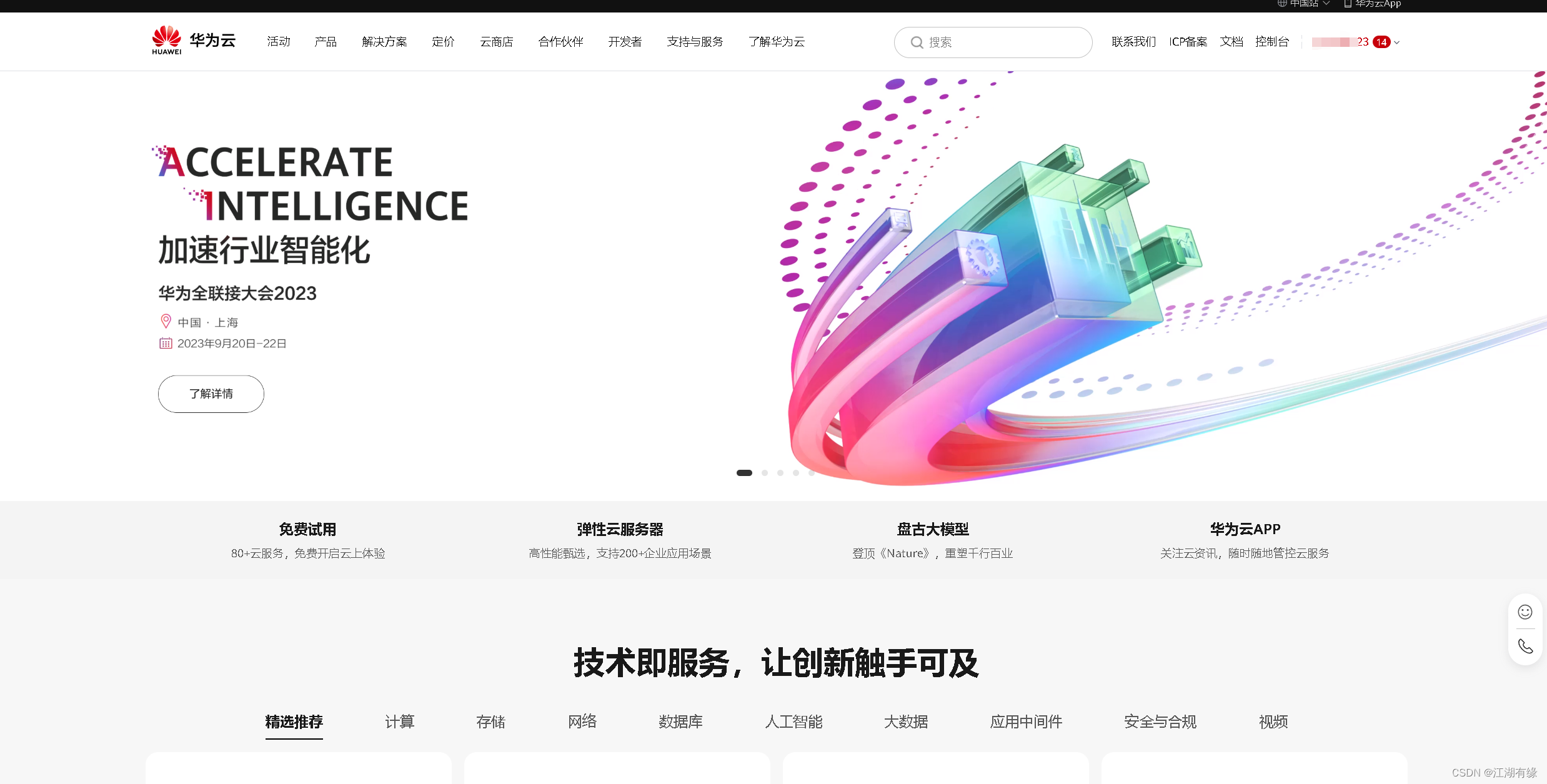This screenshot has width=1547, height=784.
Task: Click the calendar icon beside the event date
Action: pyautogui.click(x=165, y=343)
